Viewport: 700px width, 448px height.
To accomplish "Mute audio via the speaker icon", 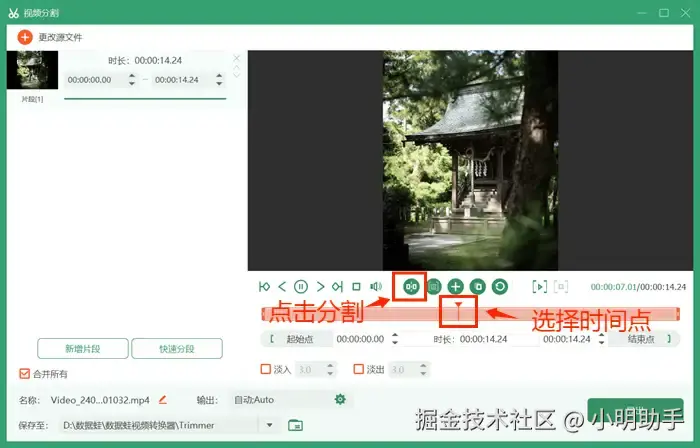I will tap(376, 286).
